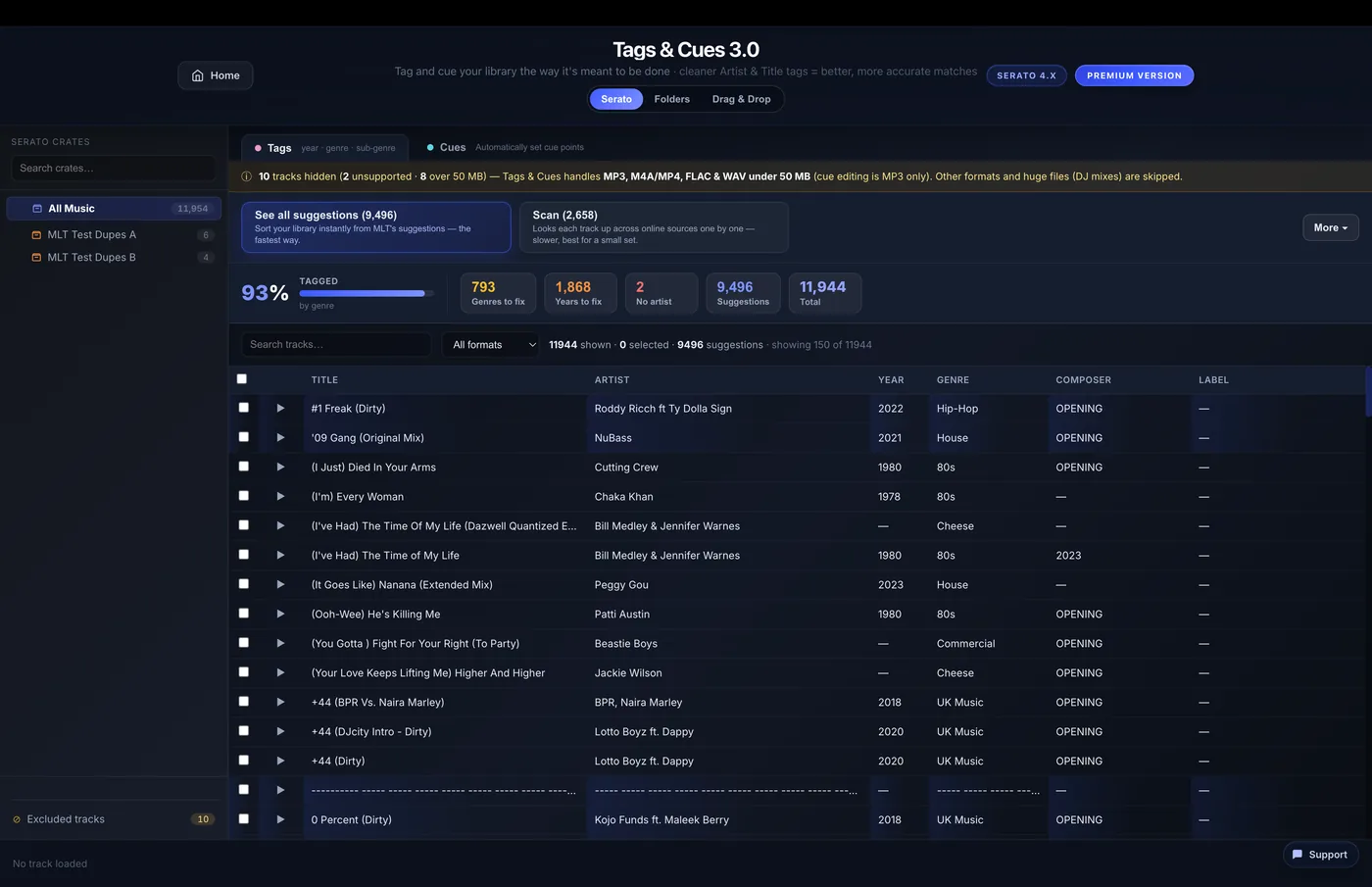The width and height of the screenshot is (1372, 887).
Task: Click the table vertical scrollbar
Action: [1368, 392]
